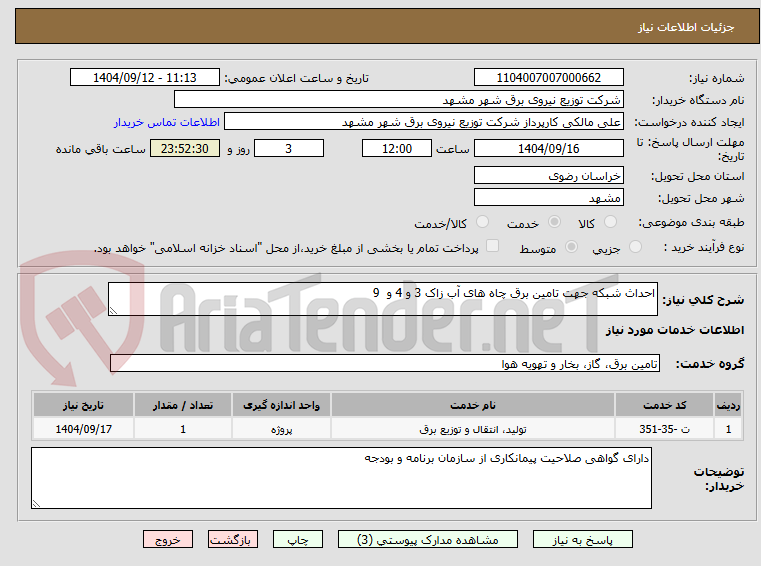Click the واحد اندازه گیری column header
This screenshot has width=761, height=566.
click(281, 405)
